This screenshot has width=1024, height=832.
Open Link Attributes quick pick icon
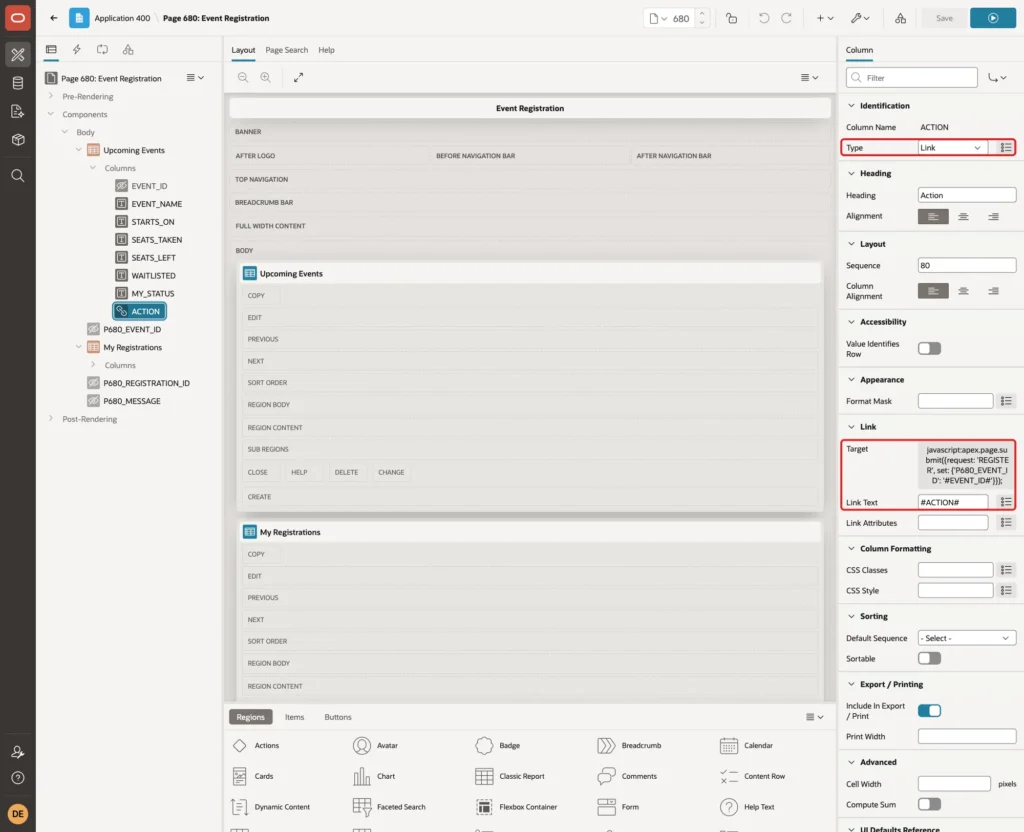[1006, 522]
